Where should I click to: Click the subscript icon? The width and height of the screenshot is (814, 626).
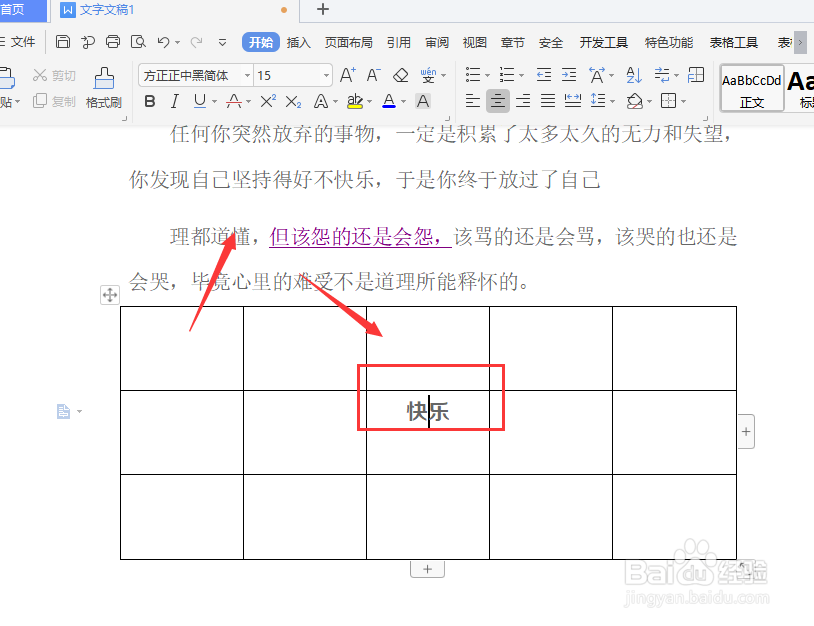pos(292,101)
